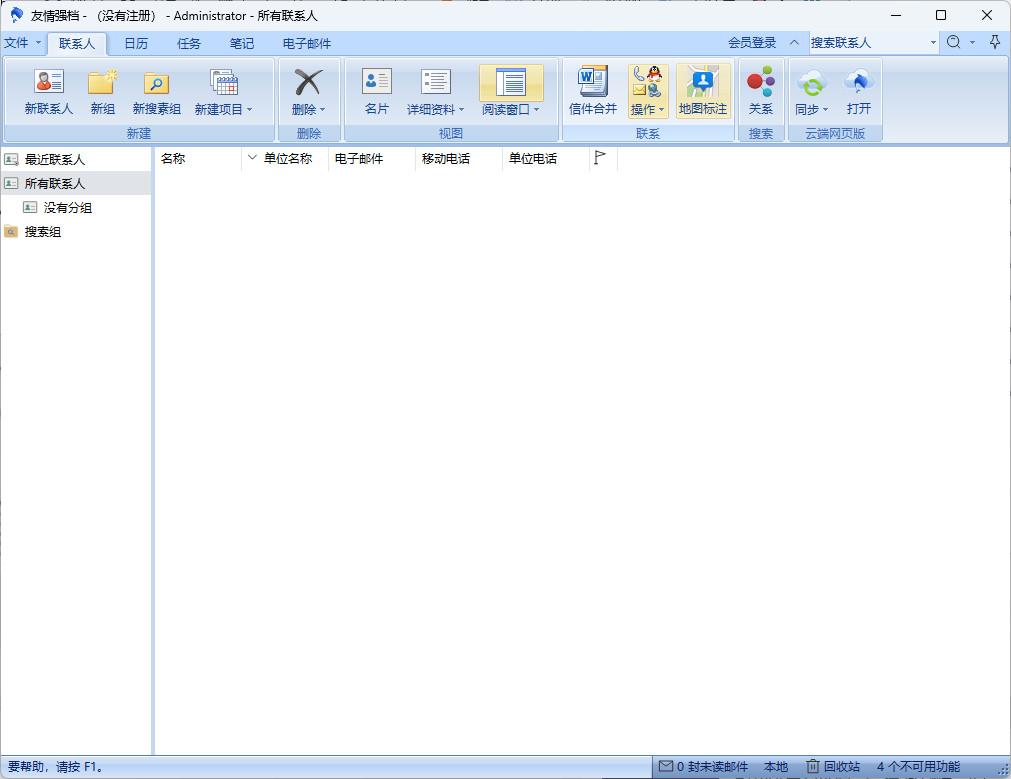This screenshot has width=1011, height=779.
Task: Sort by 移动电话 column header
Action: click(x=458, y=159)
